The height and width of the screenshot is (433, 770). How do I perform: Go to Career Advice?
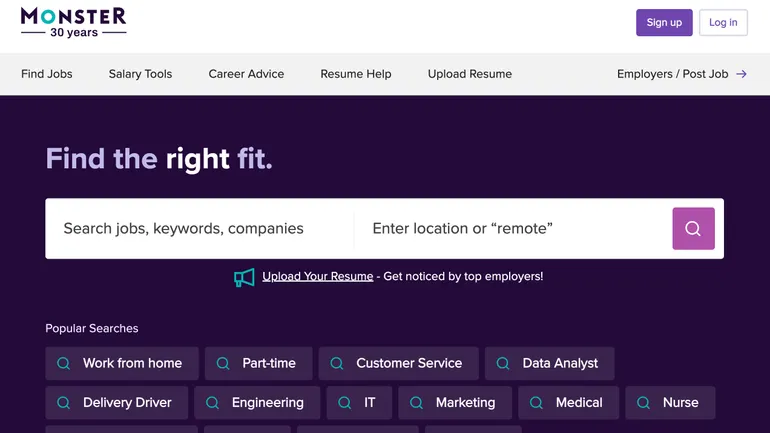[246, 74]
